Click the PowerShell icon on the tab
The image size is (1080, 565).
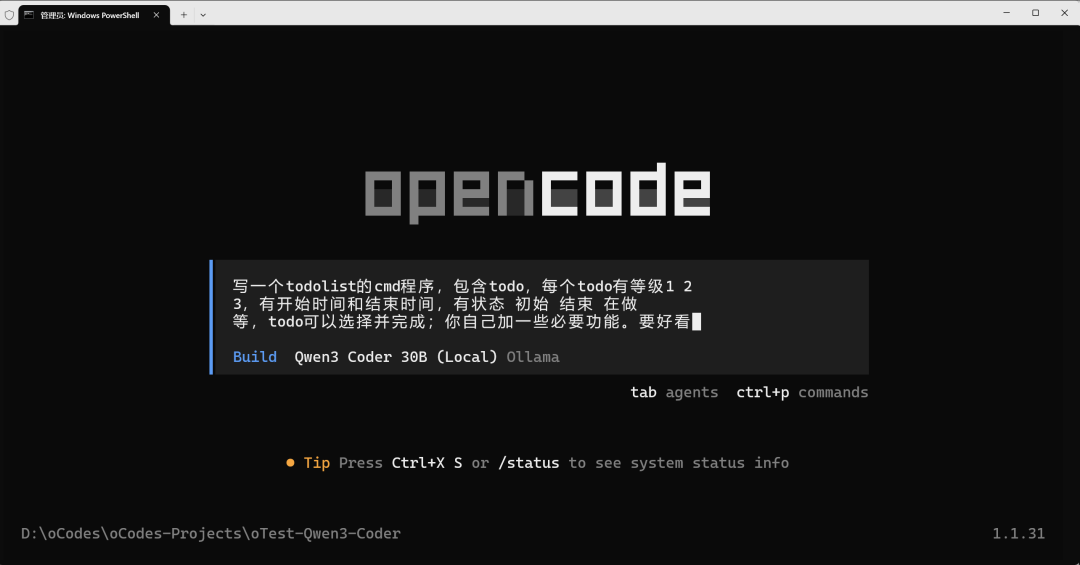point(29,14)
